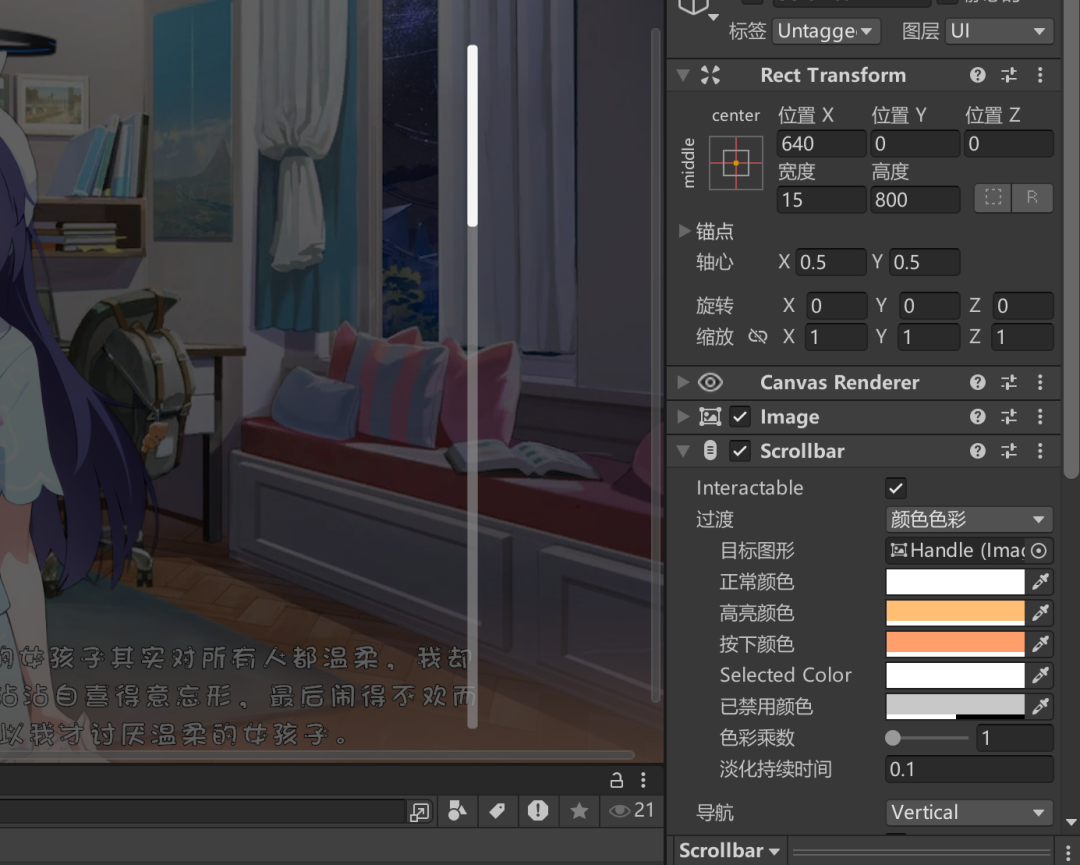Open the Untagged tag dropdown
The width and height of the screenshot is (1080, 865).
pos(826,31)
